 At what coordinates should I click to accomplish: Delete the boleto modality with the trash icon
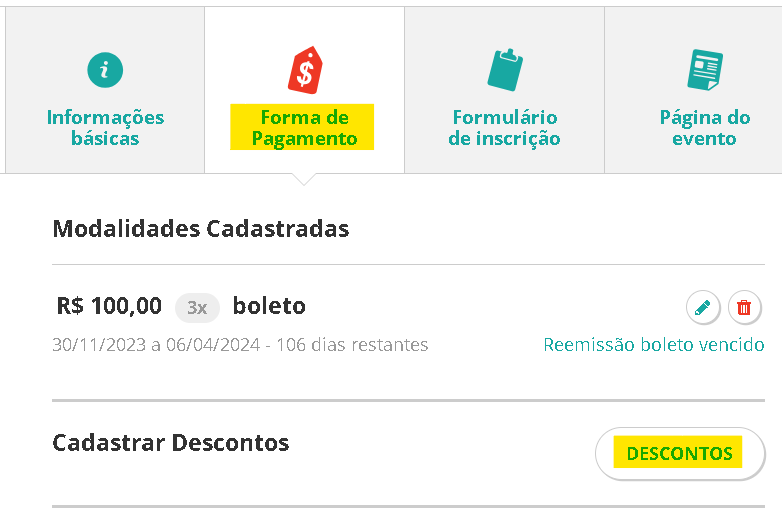(x=744, y=307)
